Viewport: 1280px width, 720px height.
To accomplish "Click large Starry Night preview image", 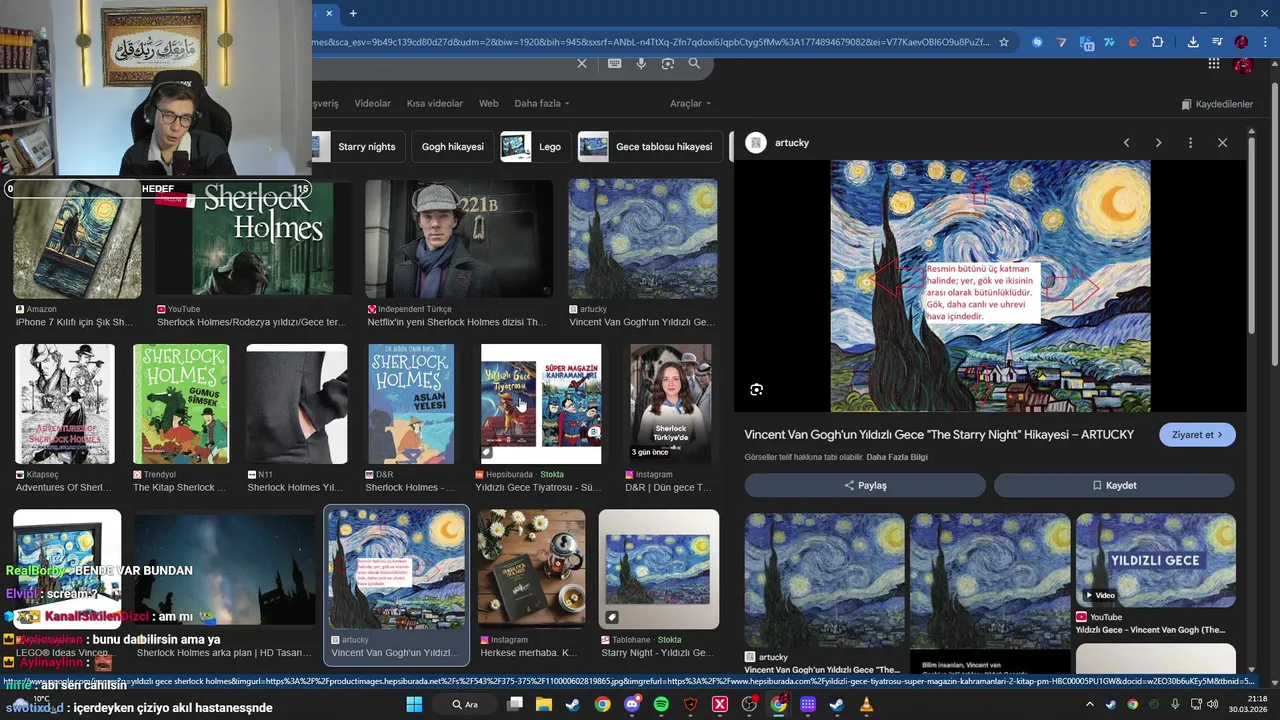I will 990,286.
